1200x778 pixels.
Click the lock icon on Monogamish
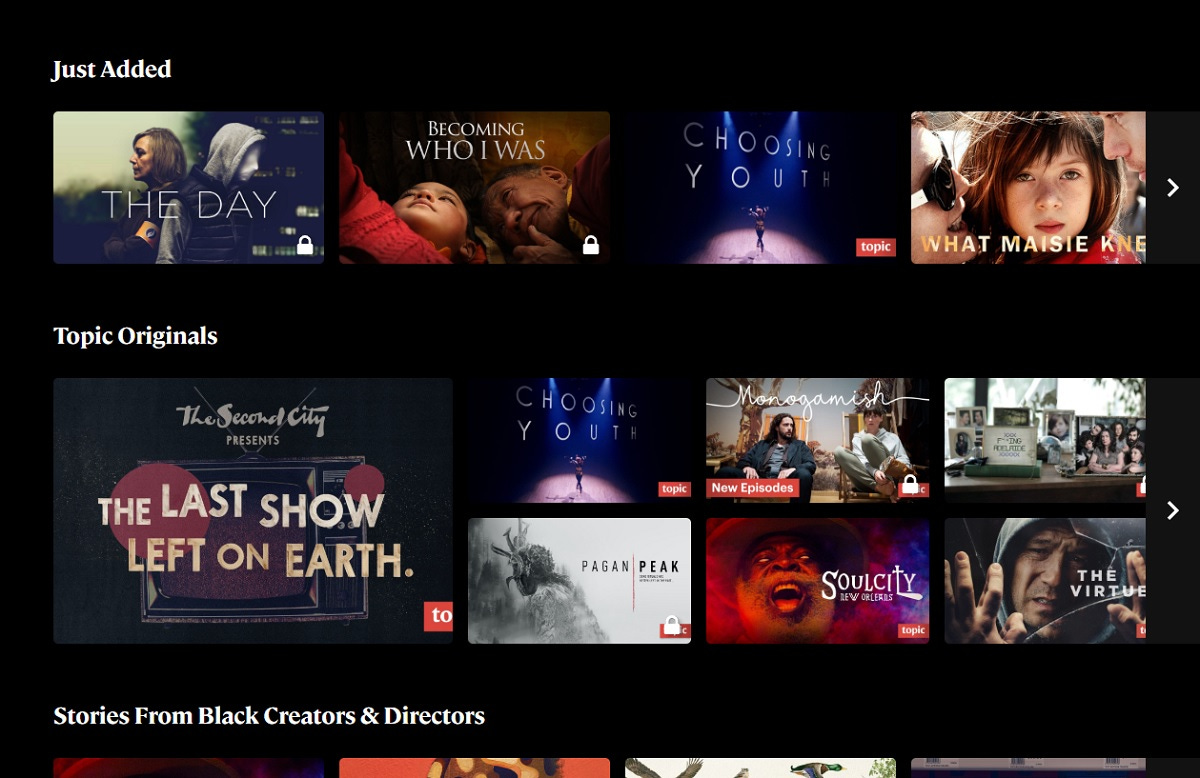910,485
